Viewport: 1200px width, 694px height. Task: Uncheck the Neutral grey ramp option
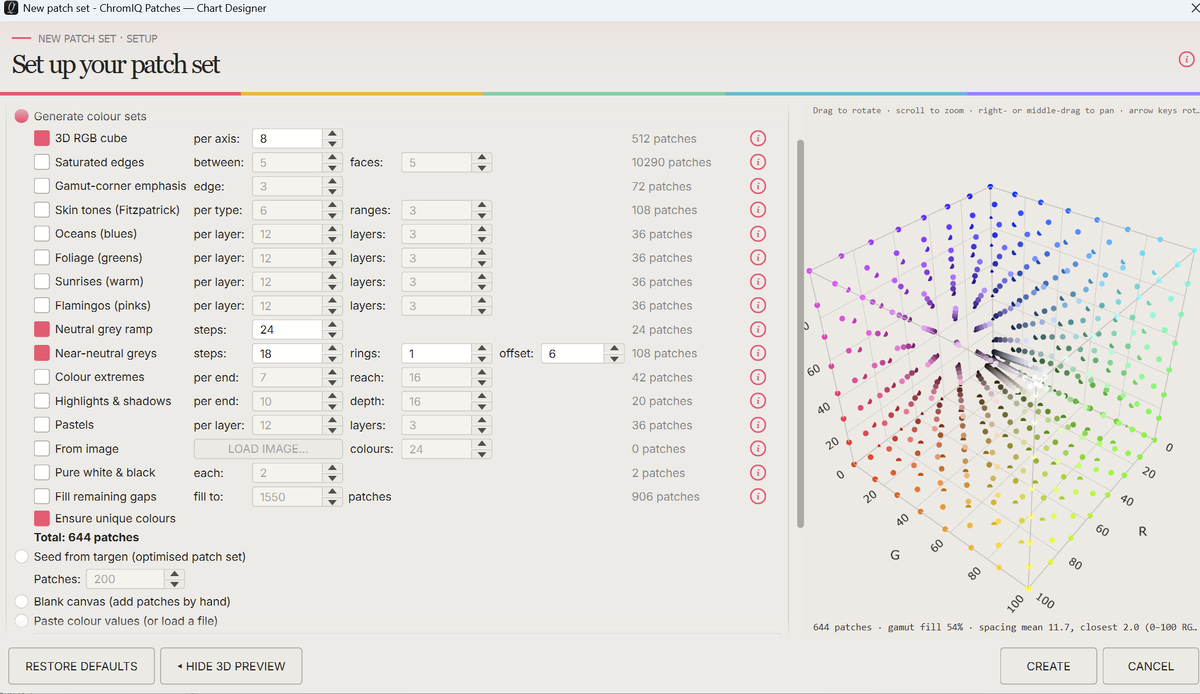tap(42, 329)
